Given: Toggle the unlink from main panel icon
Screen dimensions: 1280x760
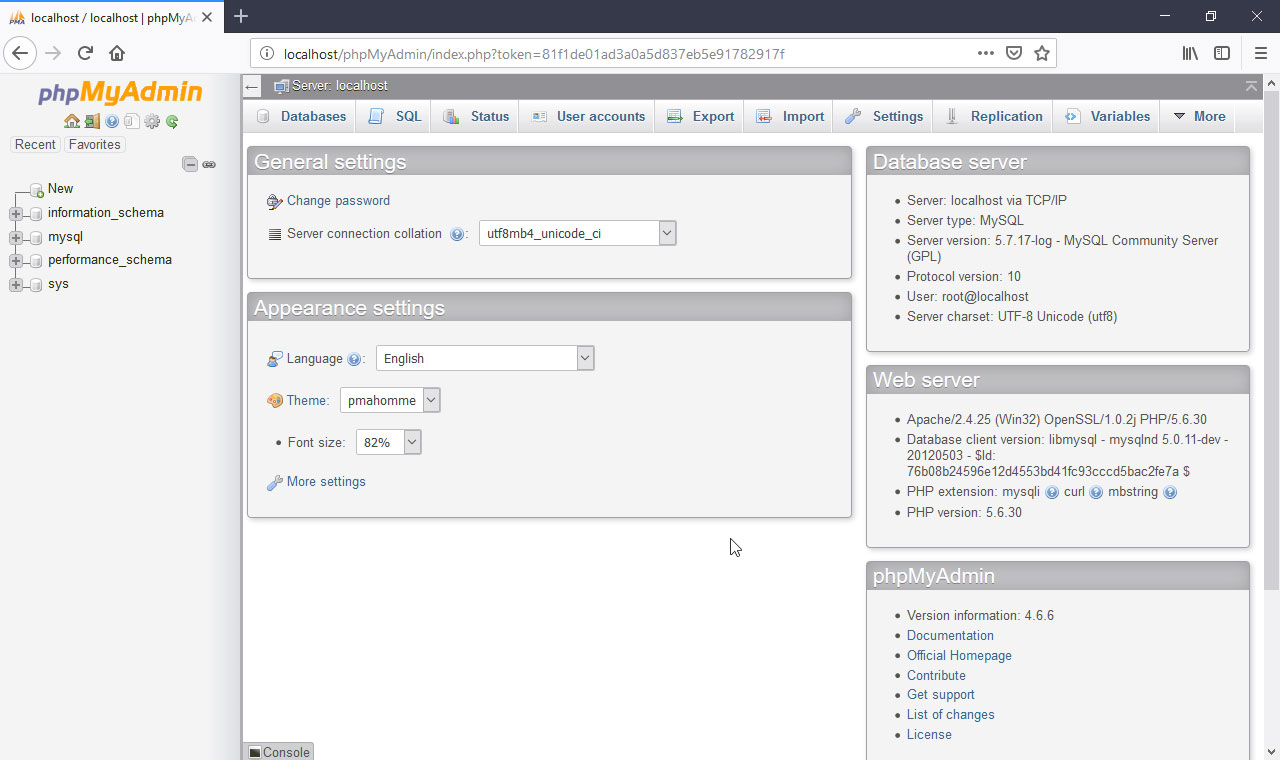Looking at the screenshot, I should tap(209, 164).
